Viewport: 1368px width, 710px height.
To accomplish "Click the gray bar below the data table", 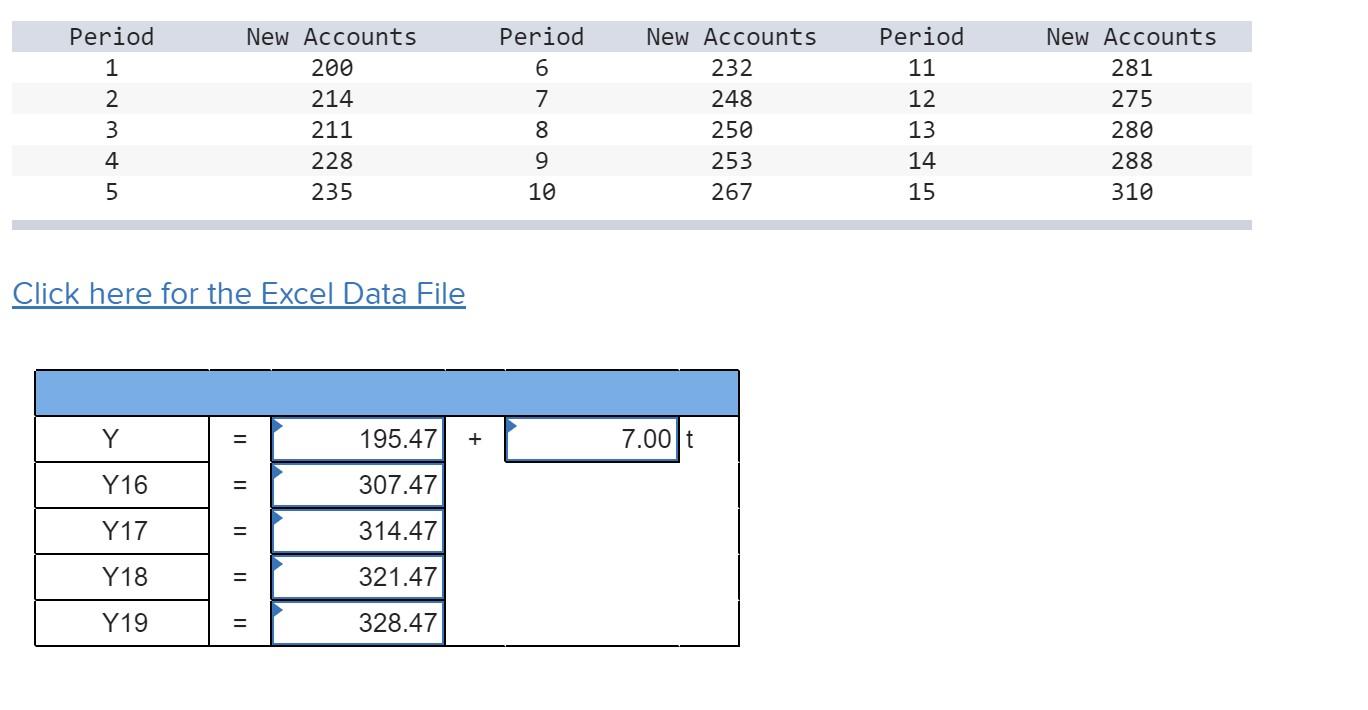I will tap(632, 225).
